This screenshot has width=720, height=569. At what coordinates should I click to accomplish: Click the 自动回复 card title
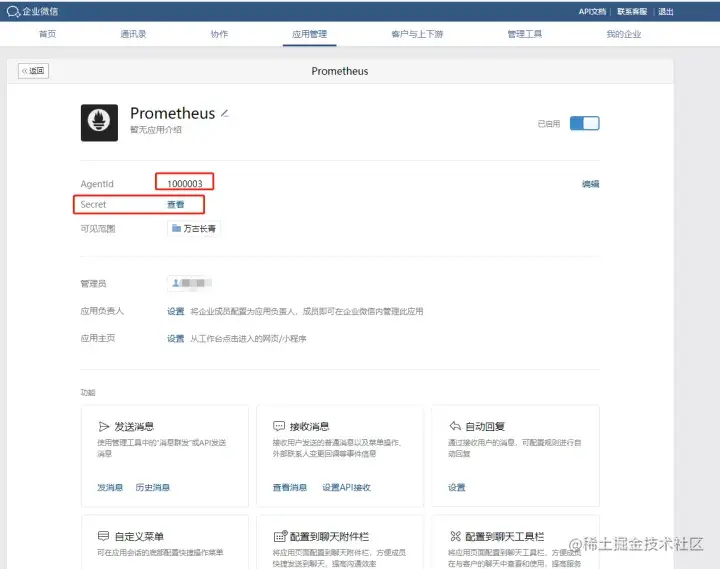pyautogui.click(x=485, y=427)
